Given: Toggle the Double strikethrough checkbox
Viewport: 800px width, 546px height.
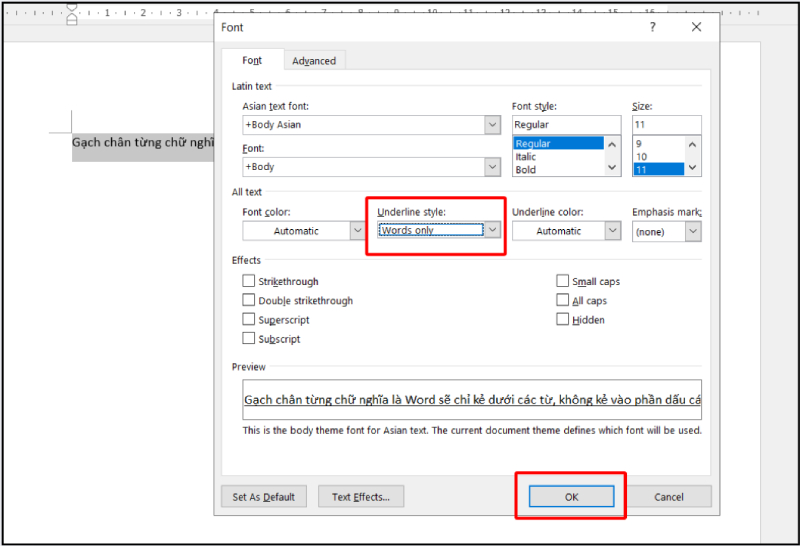Looking at the screenshot, I should click(249, 301).
